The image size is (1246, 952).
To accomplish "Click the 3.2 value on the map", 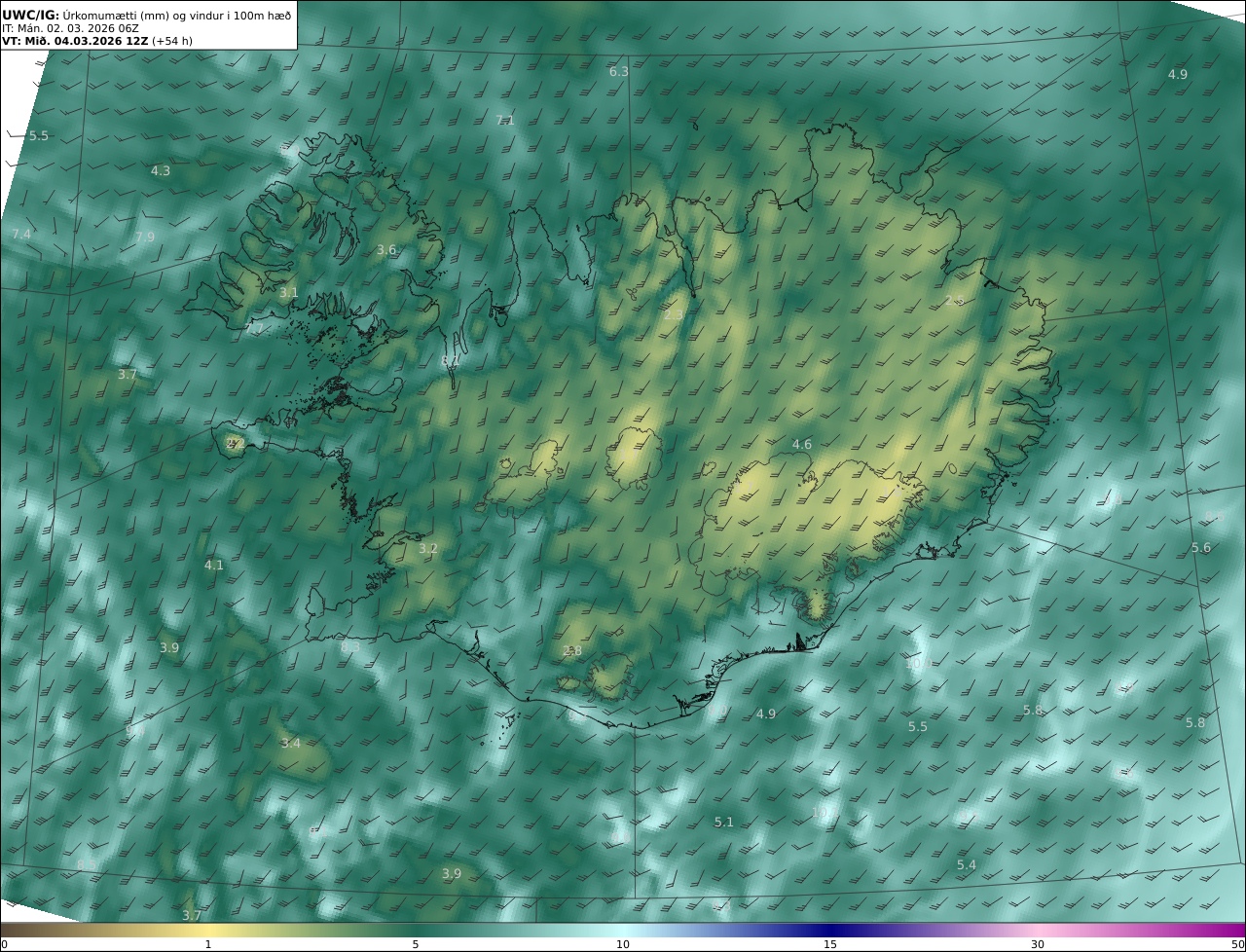I will 428,549.
